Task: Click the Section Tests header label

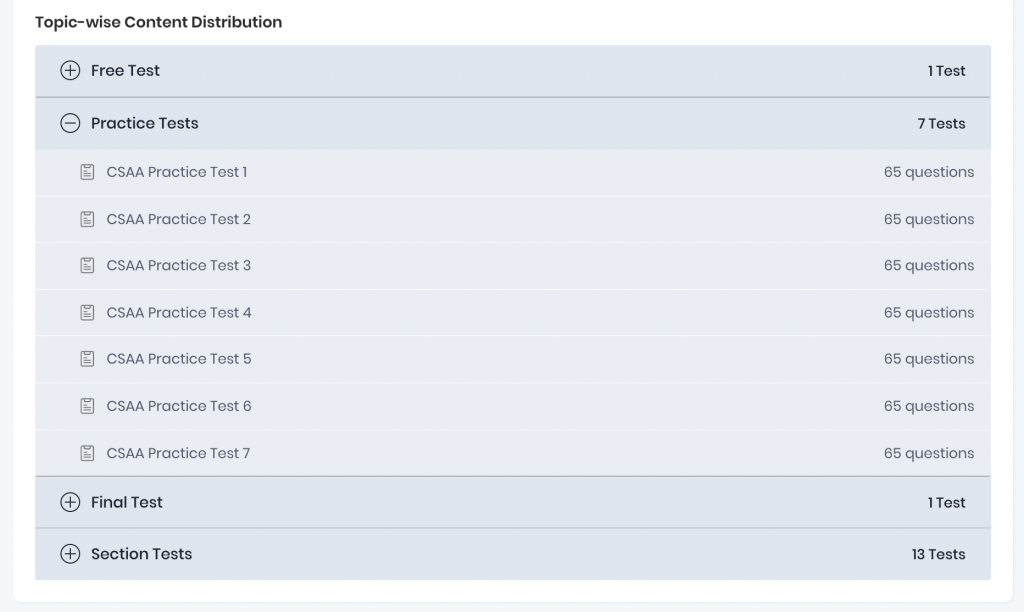Action: 141,554
